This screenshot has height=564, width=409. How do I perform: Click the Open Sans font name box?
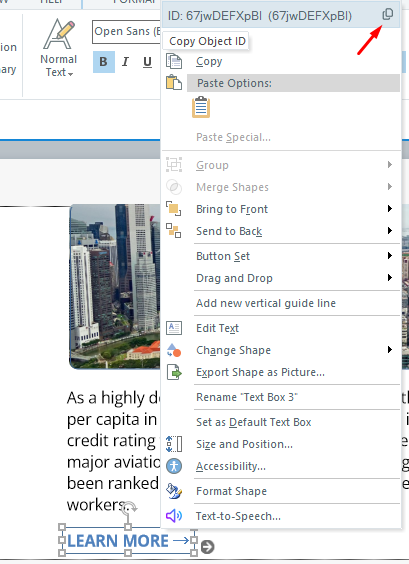(126, 32)
